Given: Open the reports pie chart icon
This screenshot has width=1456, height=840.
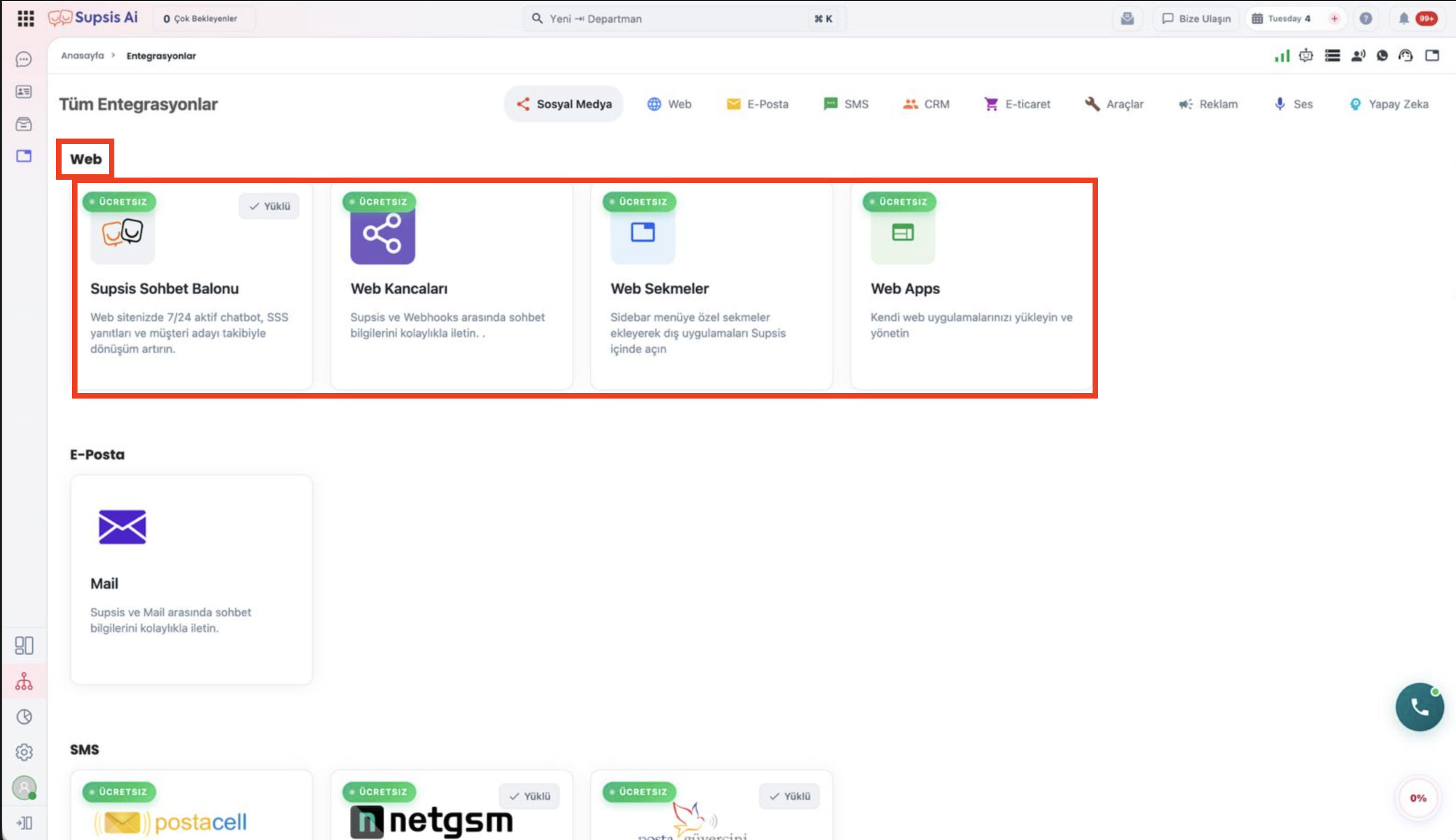Looking at the screenshot, I should click(24, 716).
